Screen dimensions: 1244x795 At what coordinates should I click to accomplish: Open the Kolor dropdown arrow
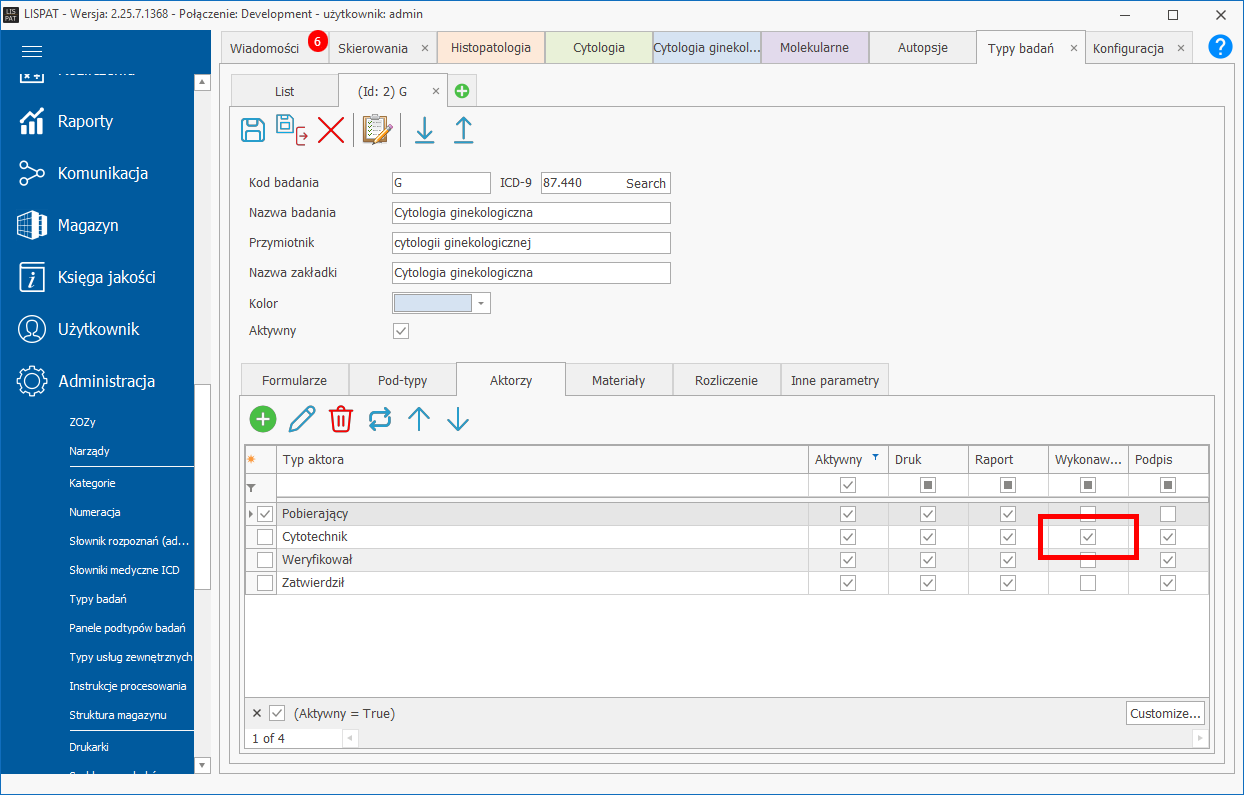tap(481, 303)
